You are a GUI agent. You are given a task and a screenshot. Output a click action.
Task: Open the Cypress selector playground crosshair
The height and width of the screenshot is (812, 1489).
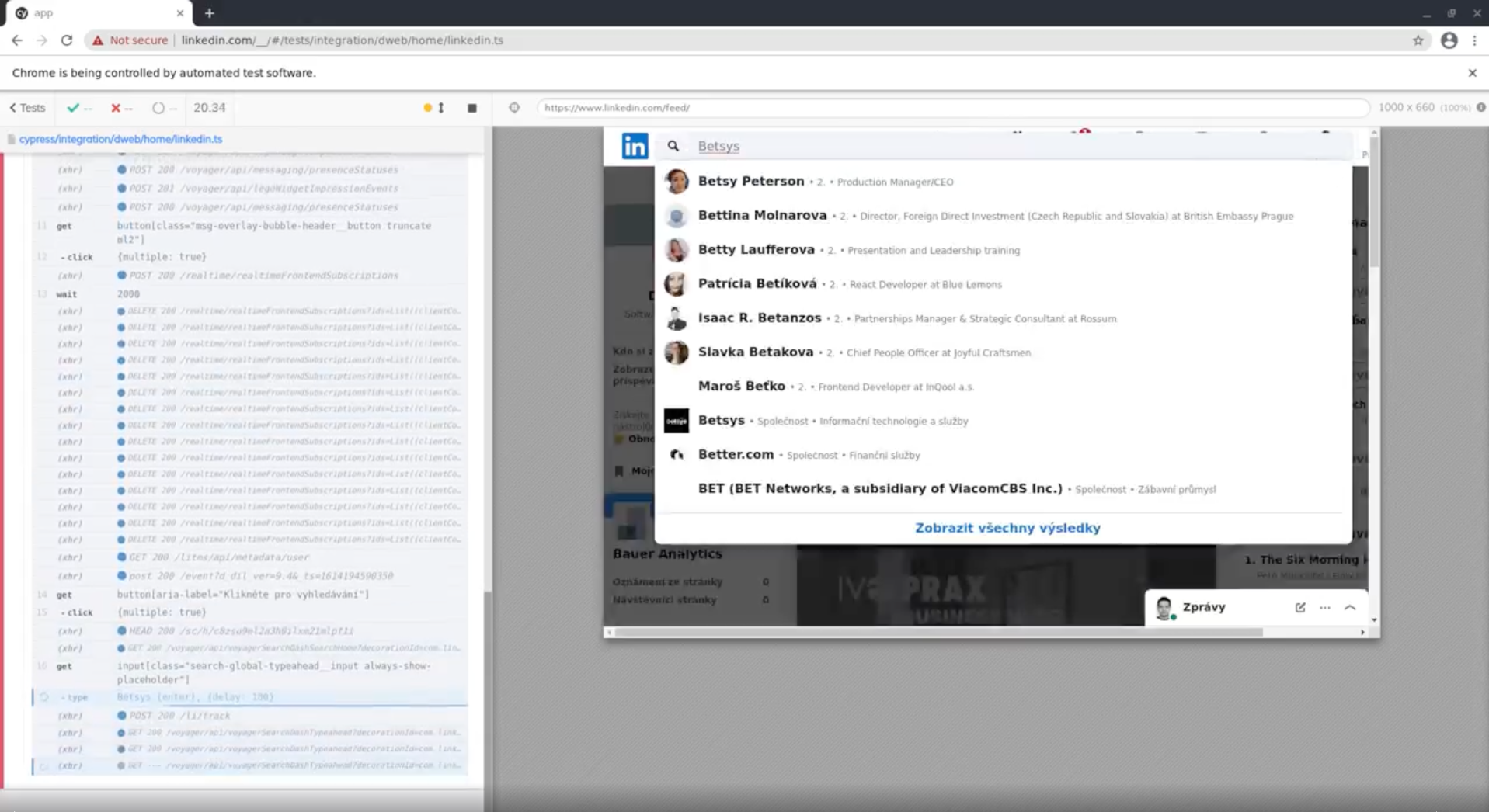pos(514,108)
